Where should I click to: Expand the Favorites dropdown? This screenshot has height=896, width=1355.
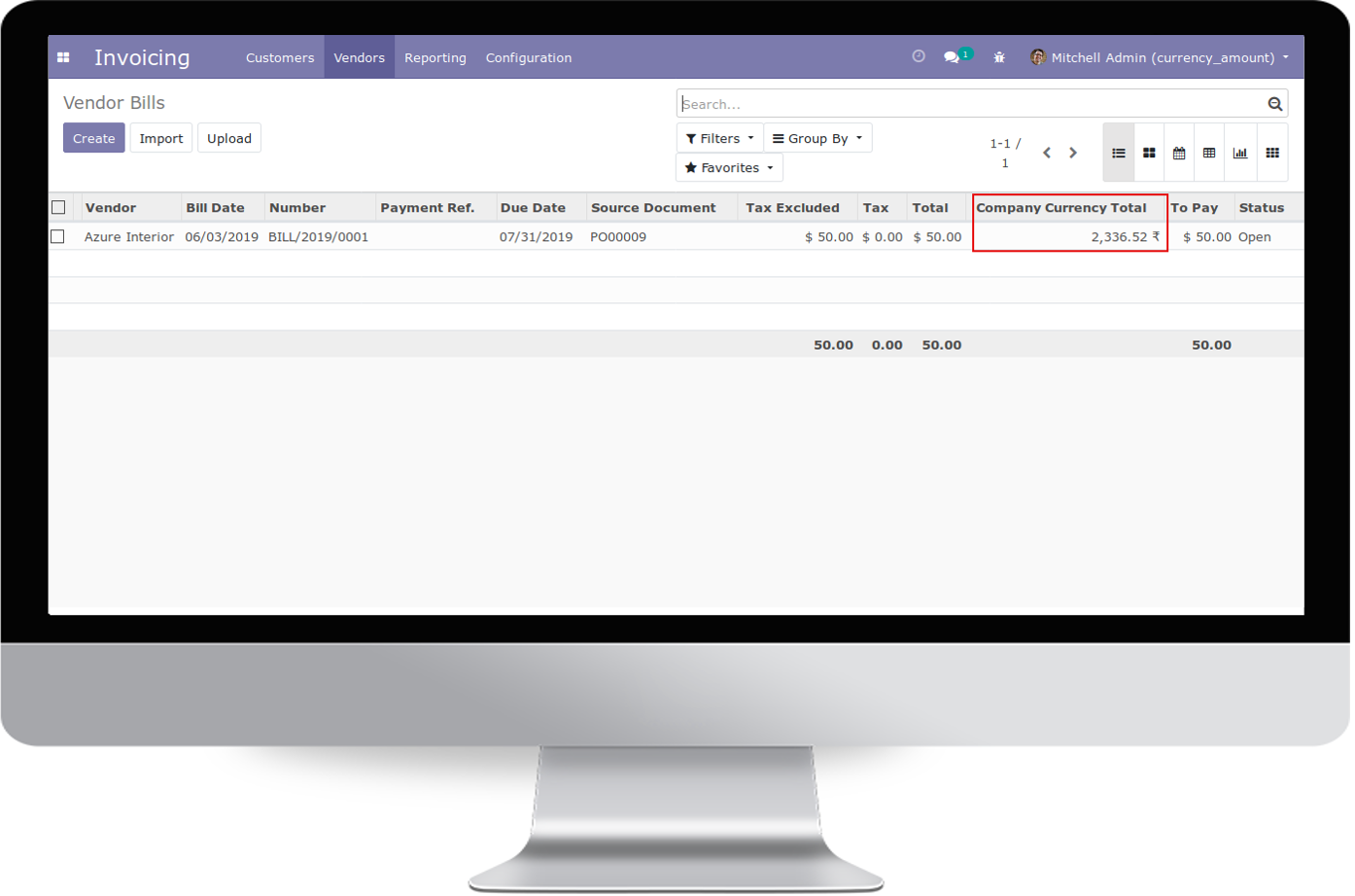731,167
